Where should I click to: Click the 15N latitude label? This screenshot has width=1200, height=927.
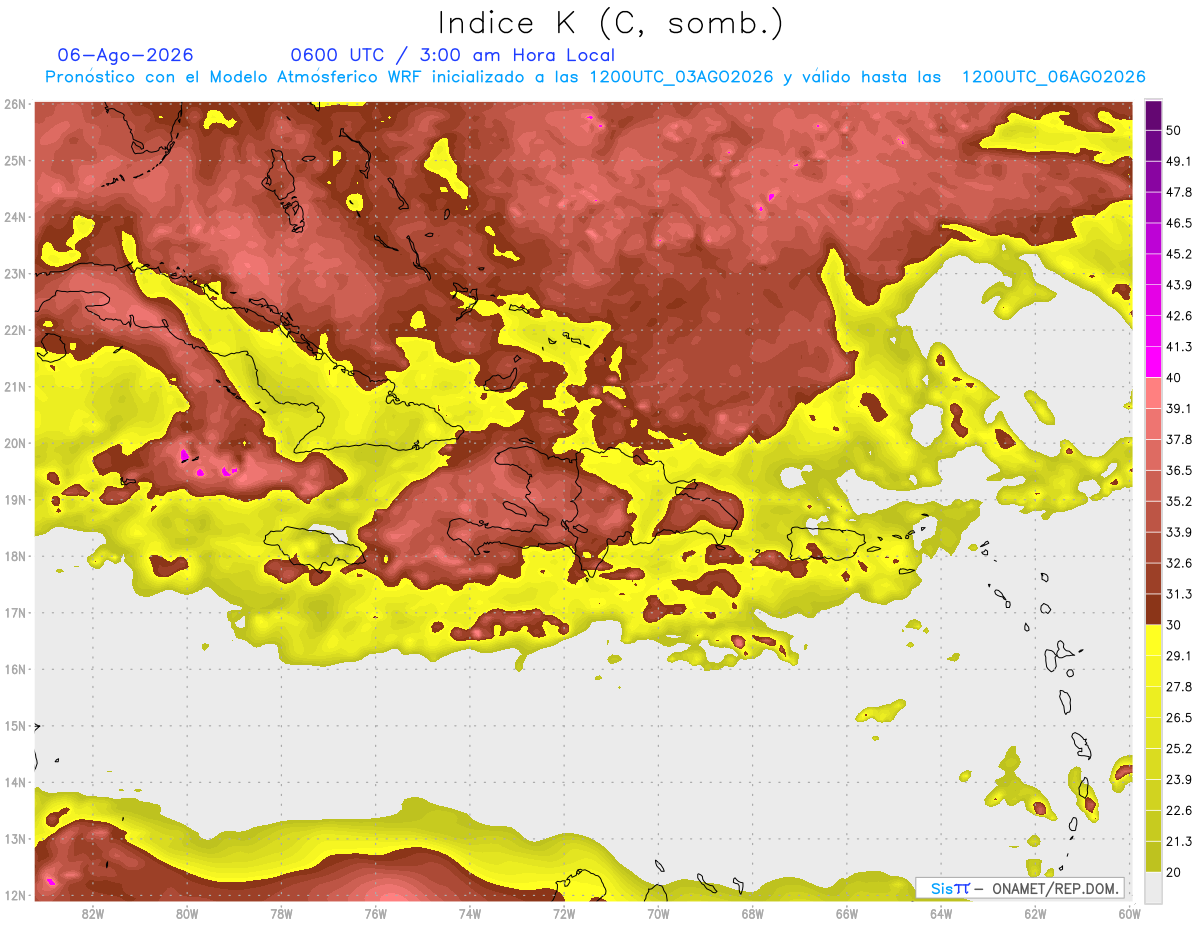(x=15, y=725)
